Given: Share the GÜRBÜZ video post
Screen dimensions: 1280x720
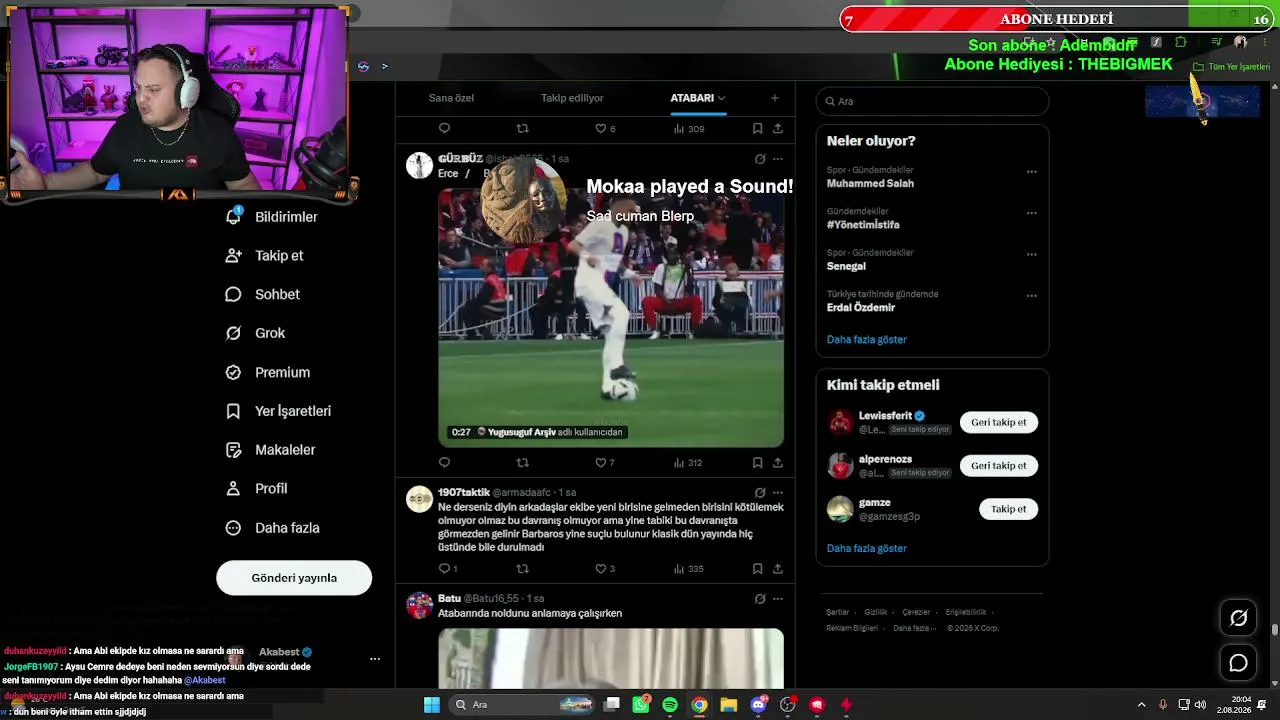Looking at the screenshot, I should point(777,462).
